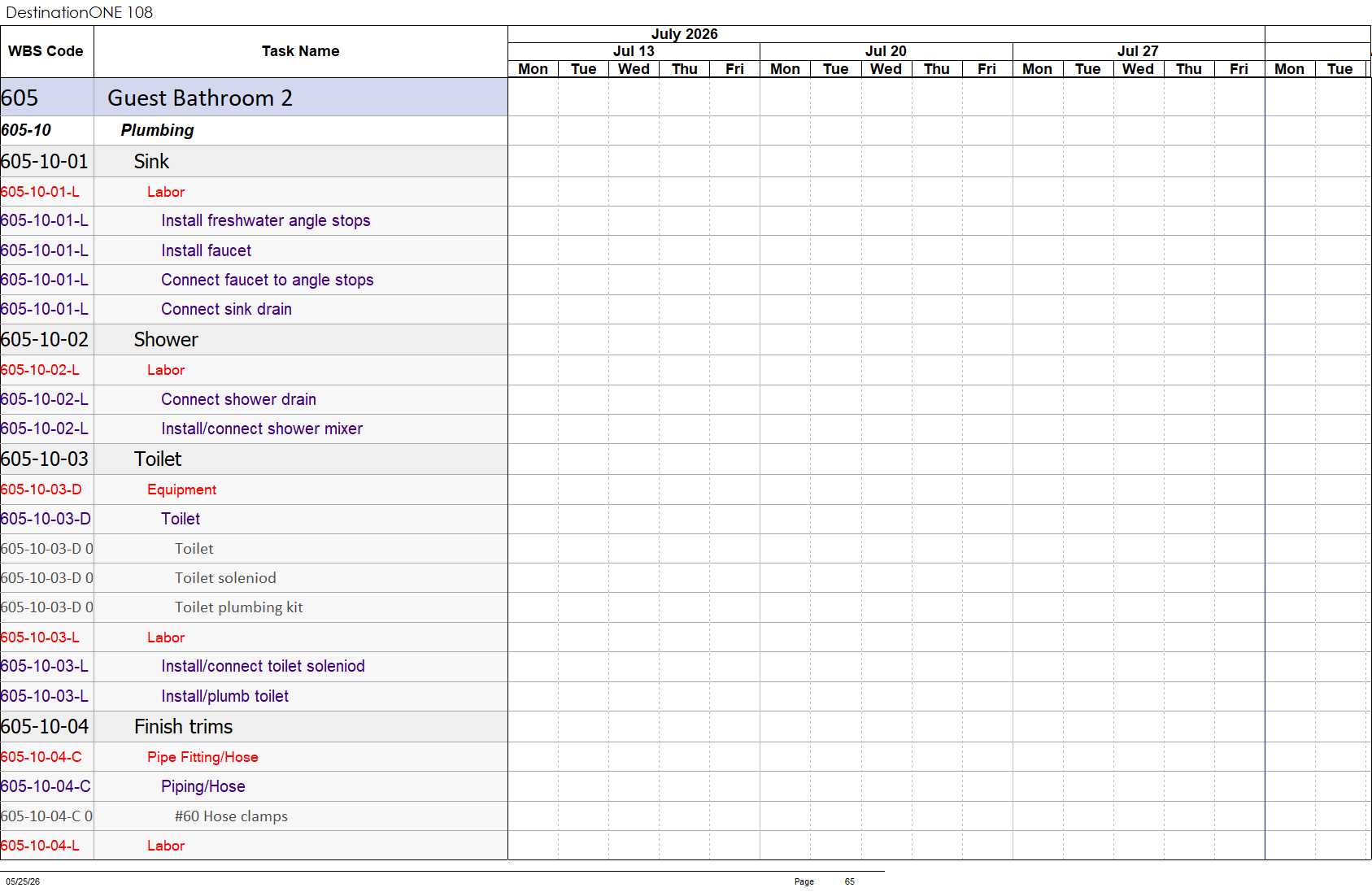This screenshot has height=892, width=1372.
Task: Click the 'July 2026' month header
Action: (684, 34)
